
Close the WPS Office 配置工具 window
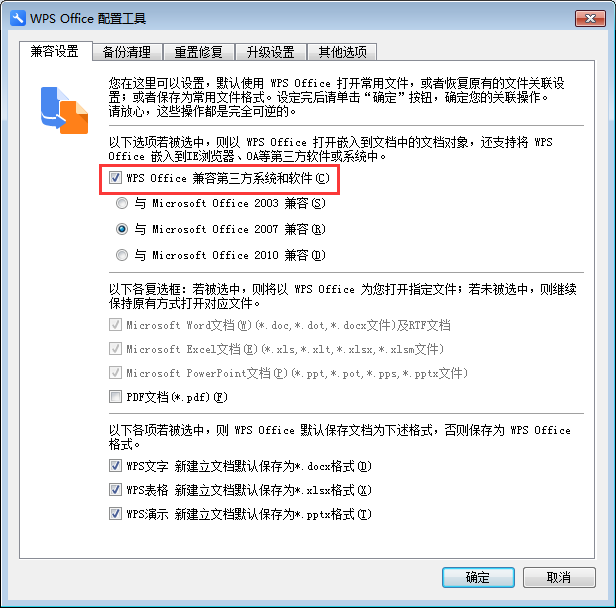tap(590, 18)
